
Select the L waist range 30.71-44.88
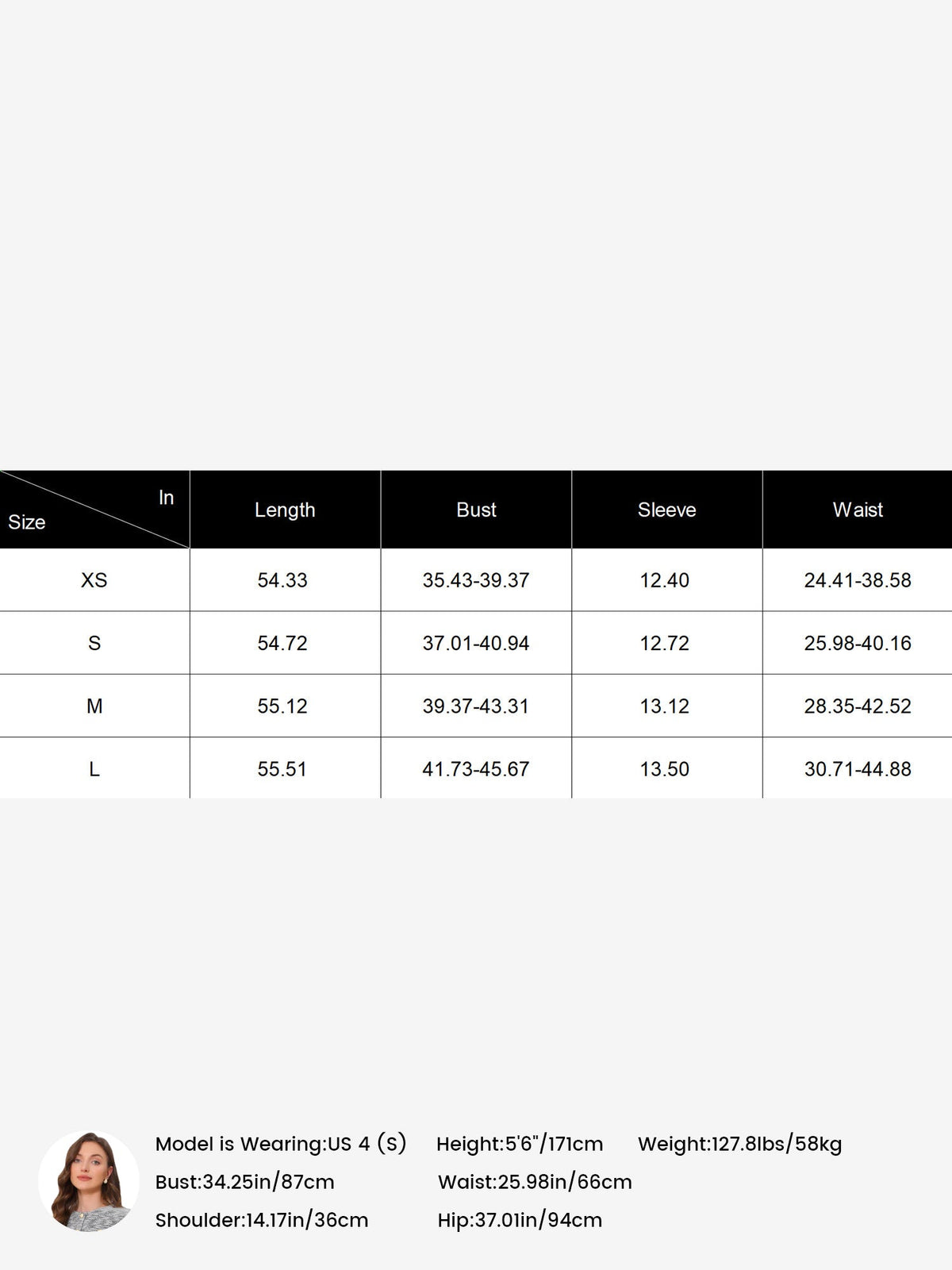coord(858,768)
